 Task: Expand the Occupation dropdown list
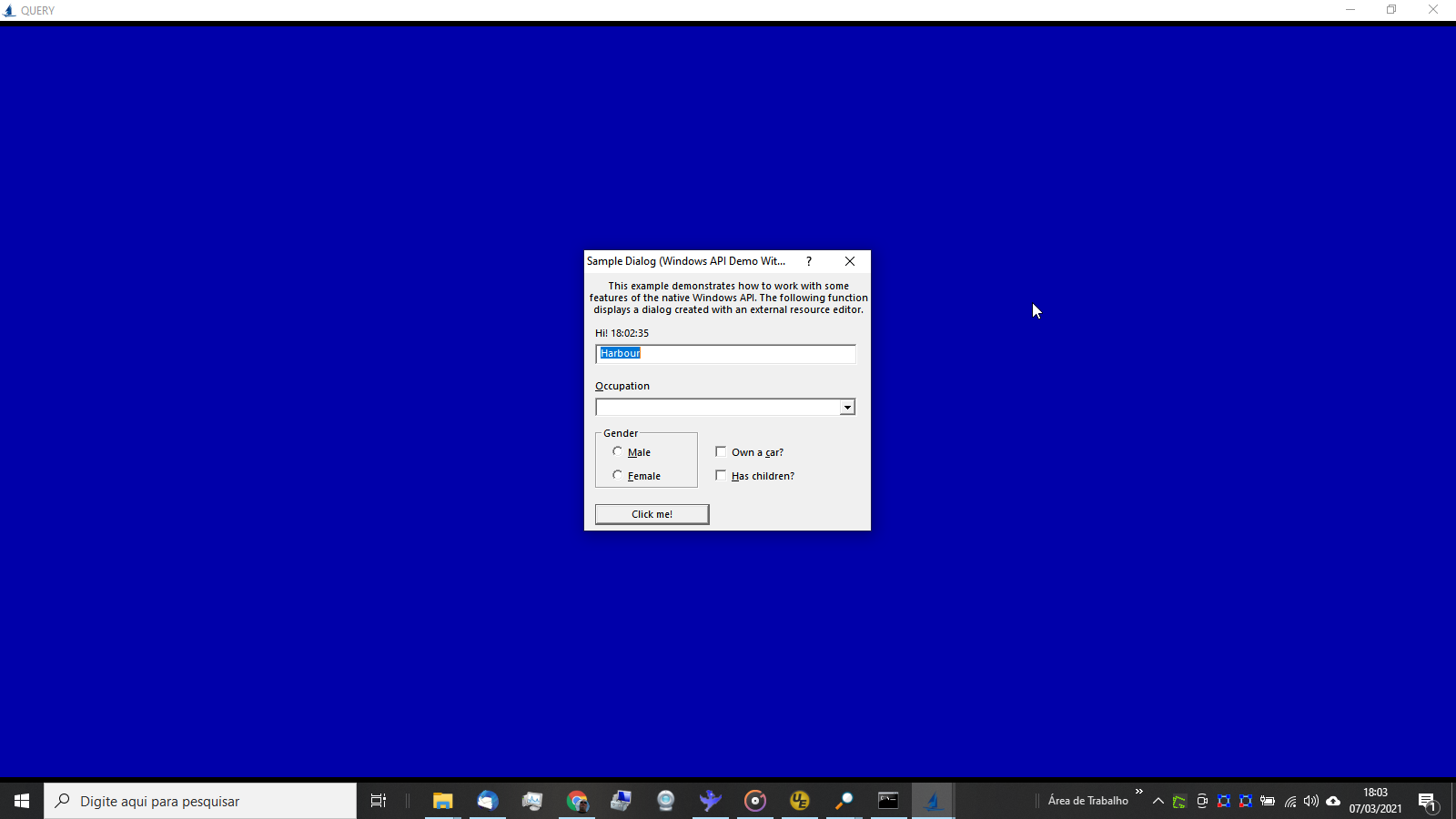click(x=847, y=407)
